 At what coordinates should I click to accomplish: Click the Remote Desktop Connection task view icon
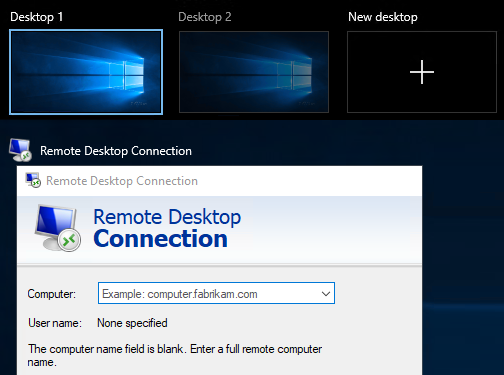click(20, 150)
